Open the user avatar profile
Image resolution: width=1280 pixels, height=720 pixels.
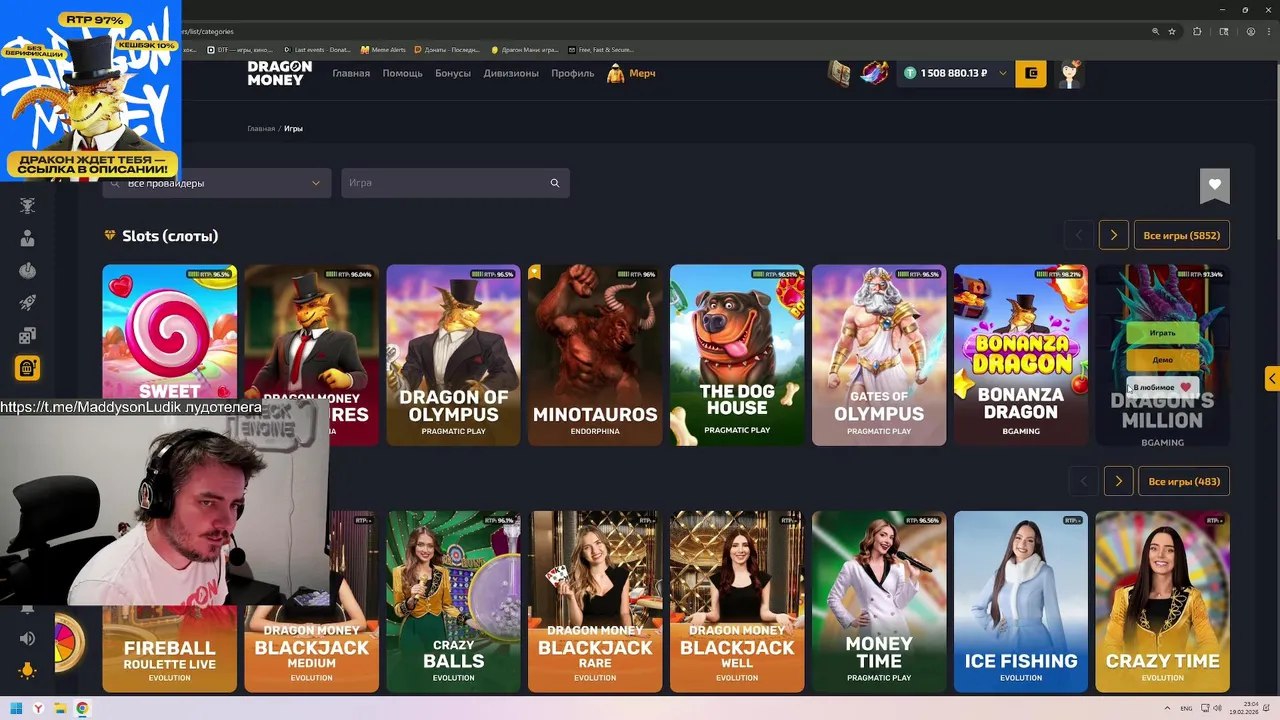click(x=1071, y=73)
